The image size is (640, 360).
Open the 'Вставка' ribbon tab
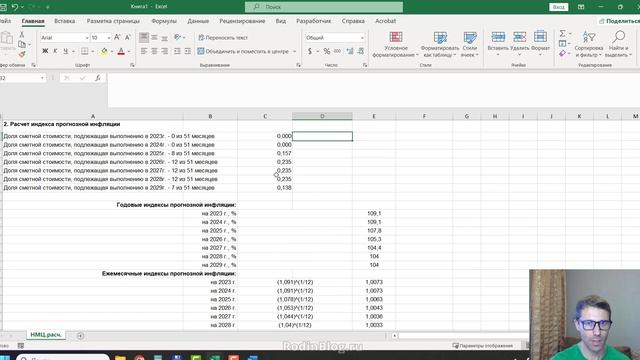(x=64, y=21)
